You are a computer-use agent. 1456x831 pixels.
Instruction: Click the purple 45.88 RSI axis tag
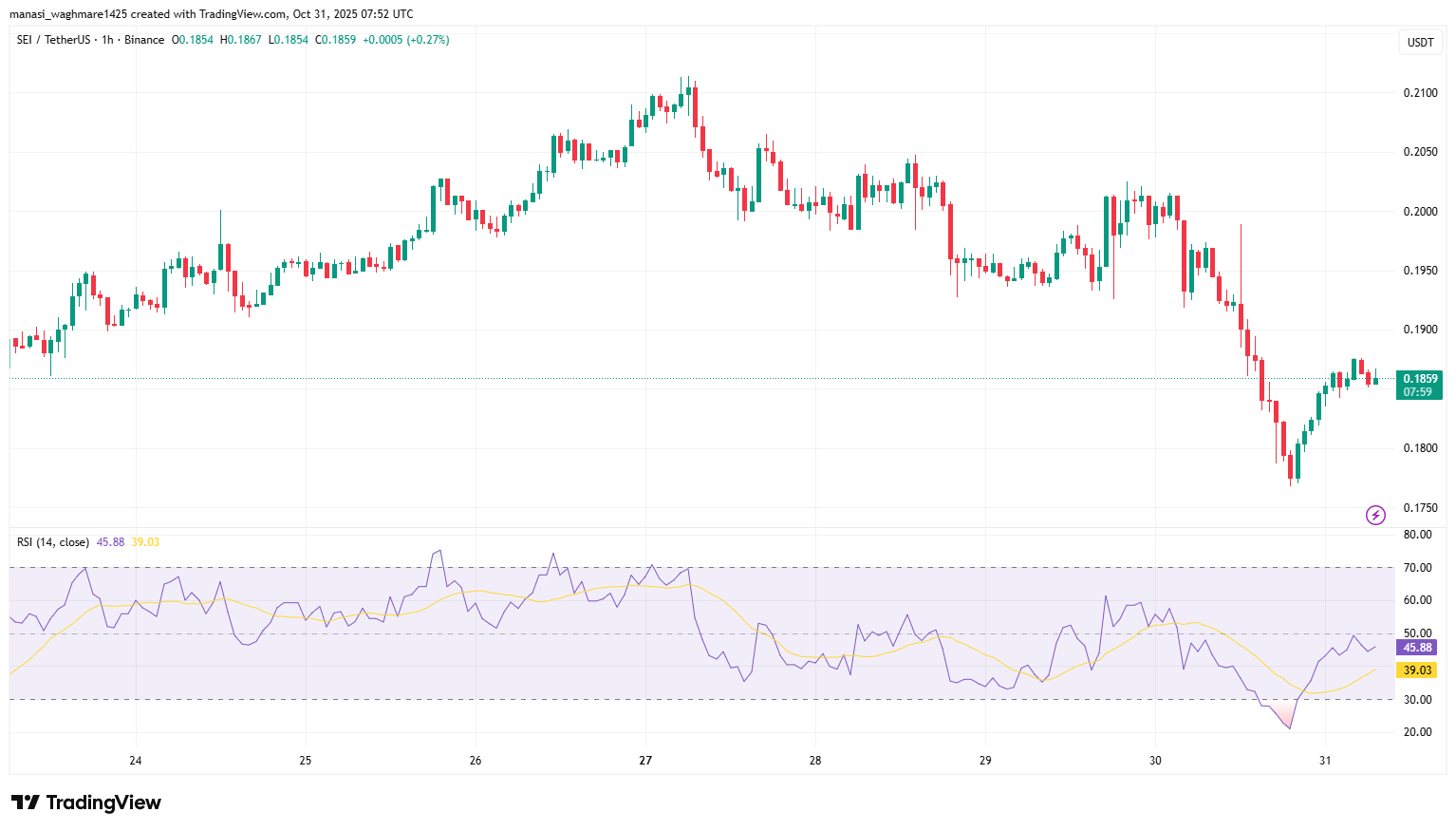(x=1417, y=648)
